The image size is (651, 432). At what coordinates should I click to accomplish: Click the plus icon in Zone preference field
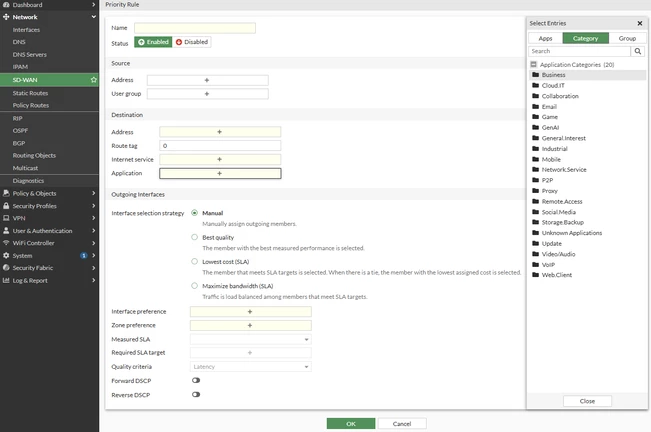click(250, 325)
